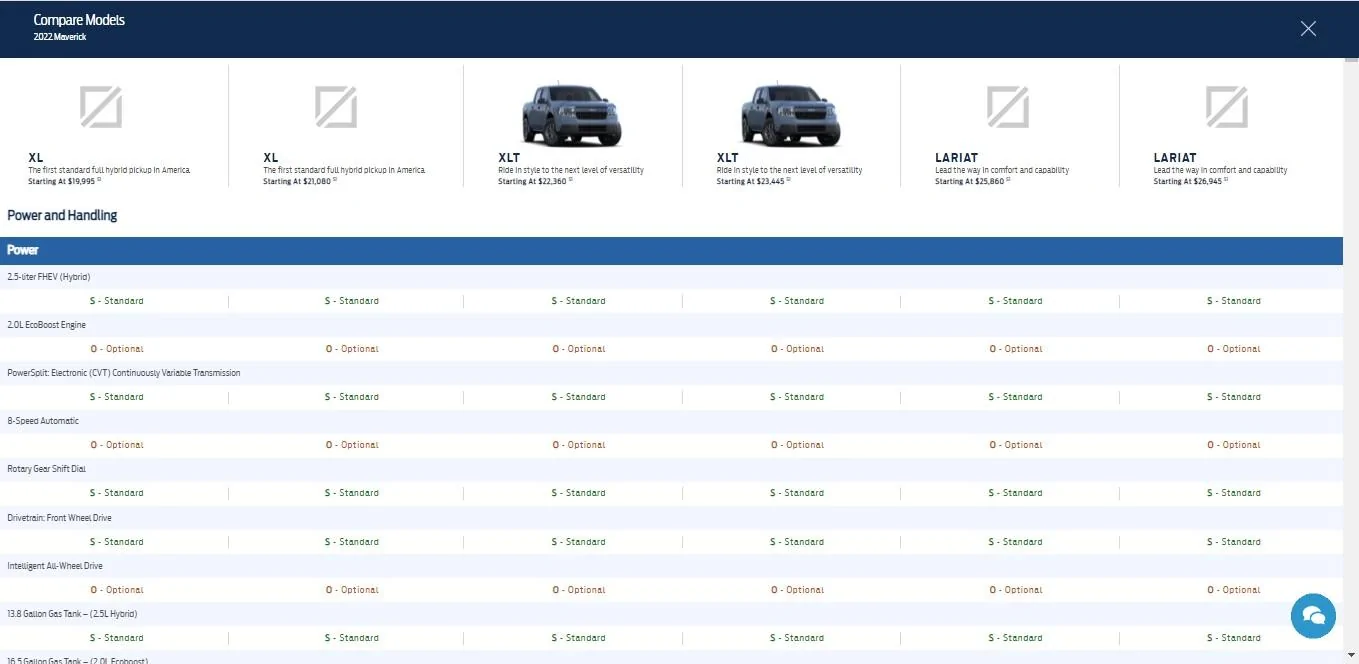Click the XL model name above $19,995
Viewport: 1359px width, 664px height.
coord(36,158)
